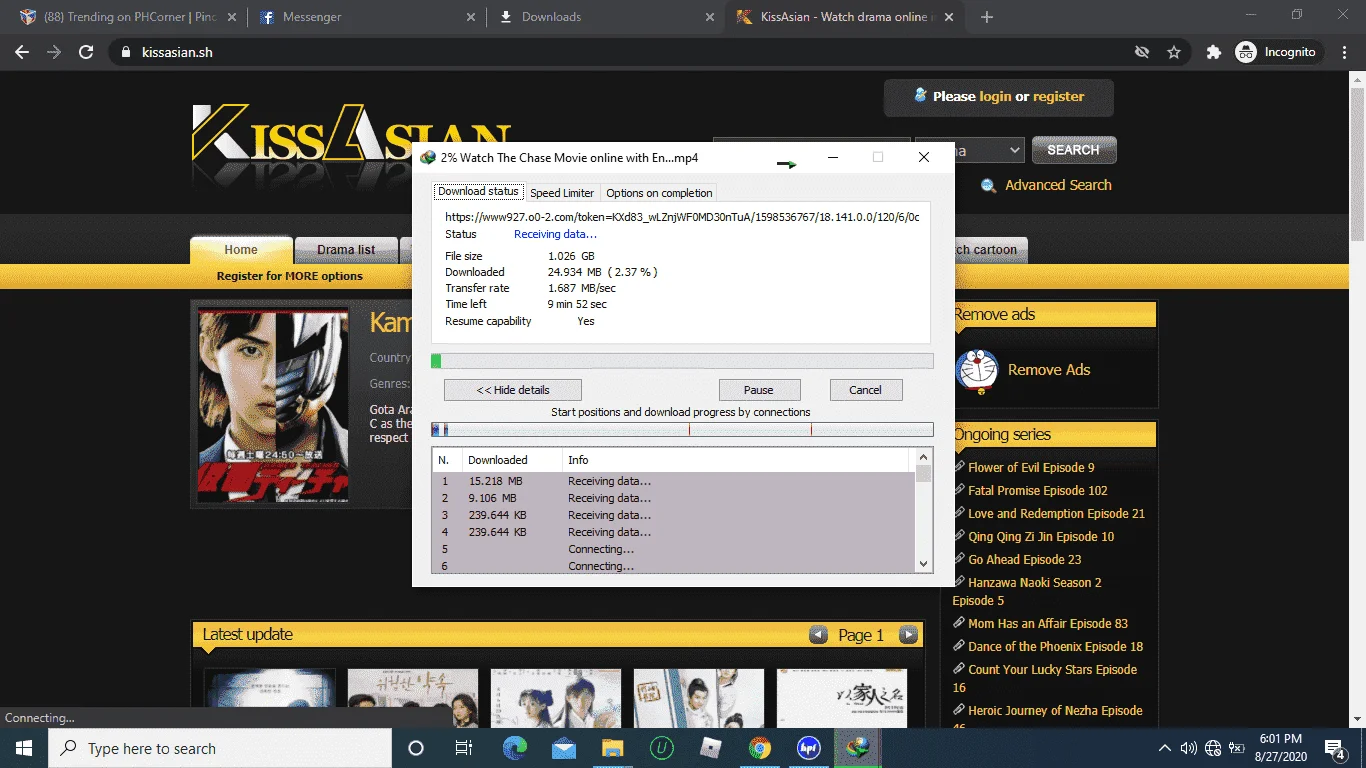This screenshot has height=768, width=1366.
Task: Go to next page of Latest update
Action: click(908, 635)
